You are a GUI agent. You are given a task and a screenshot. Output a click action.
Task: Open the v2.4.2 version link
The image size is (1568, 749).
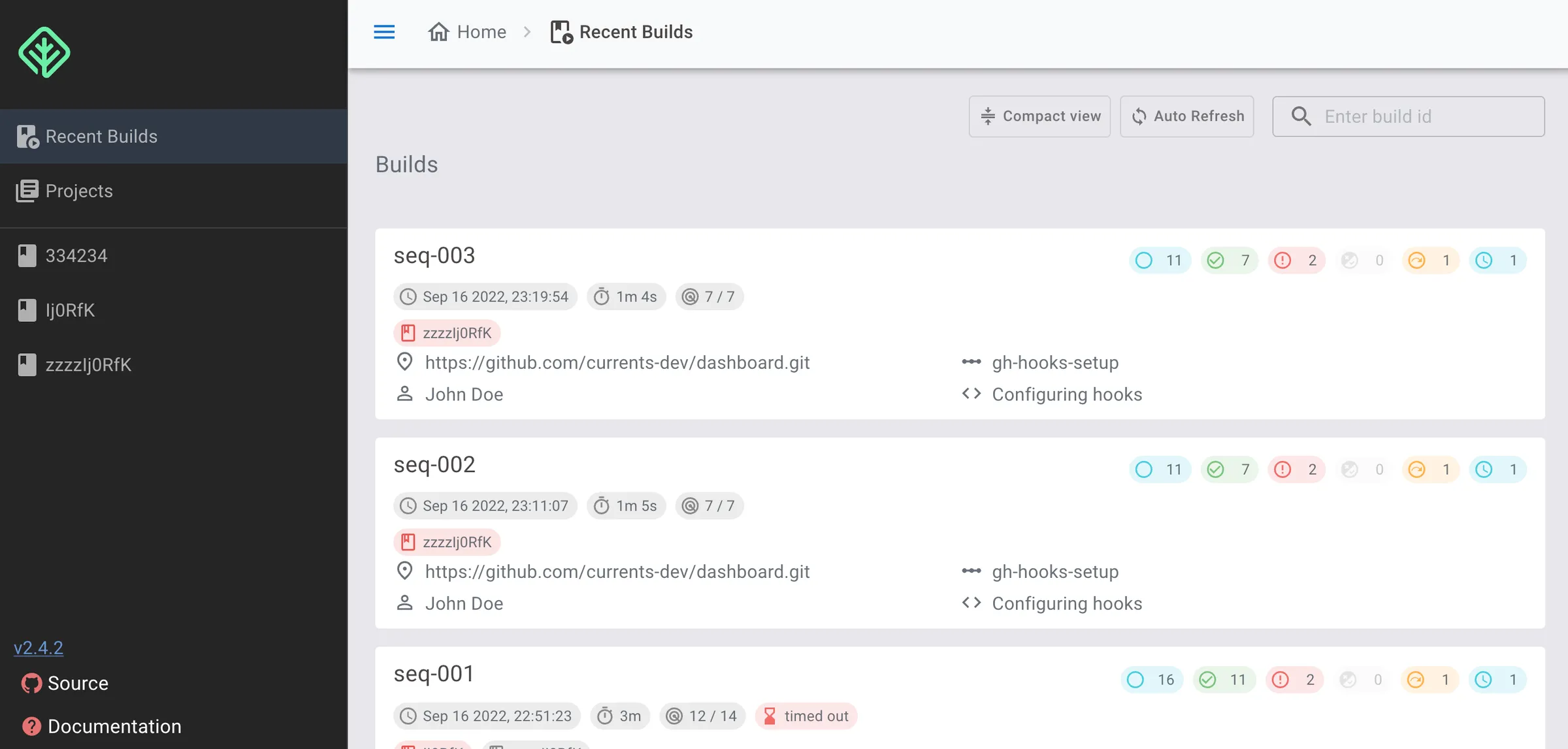pos(38,647)
